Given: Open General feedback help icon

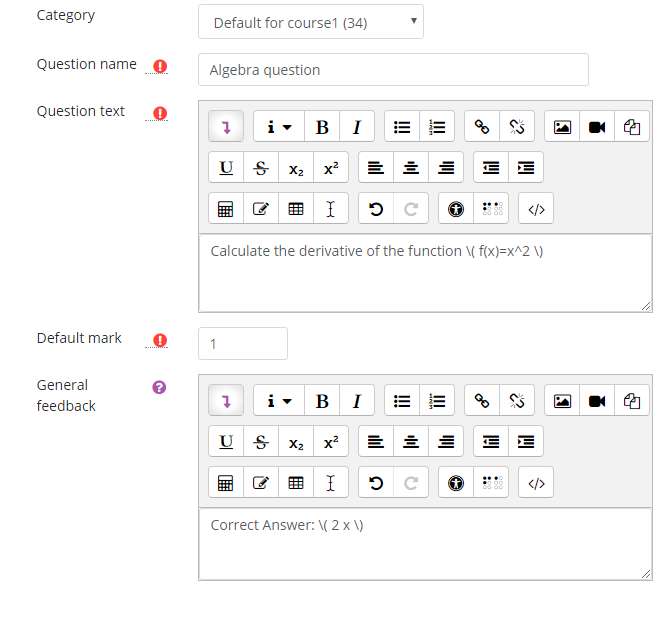Looking at the screenshot, I should click(x=159, y=387).
